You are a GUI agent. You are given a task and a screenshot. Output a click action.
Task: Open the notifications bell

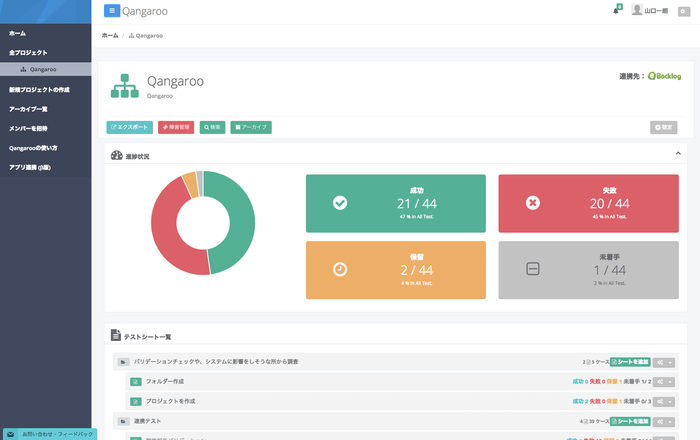616,11
